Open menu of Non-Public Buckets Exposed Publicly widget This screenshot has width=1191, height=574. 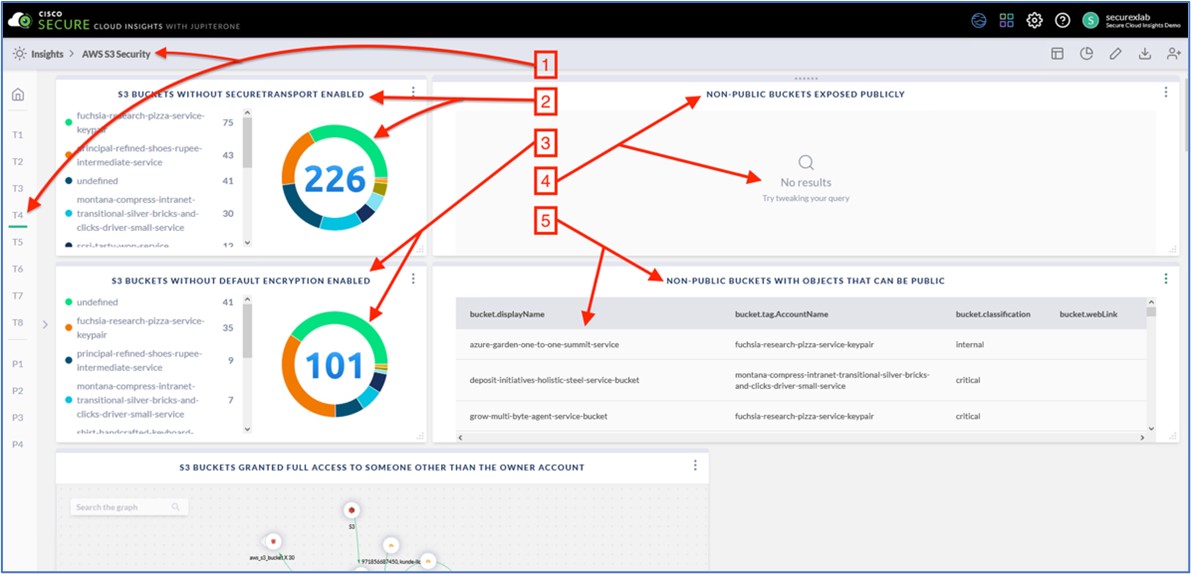tap(1166, 92)
